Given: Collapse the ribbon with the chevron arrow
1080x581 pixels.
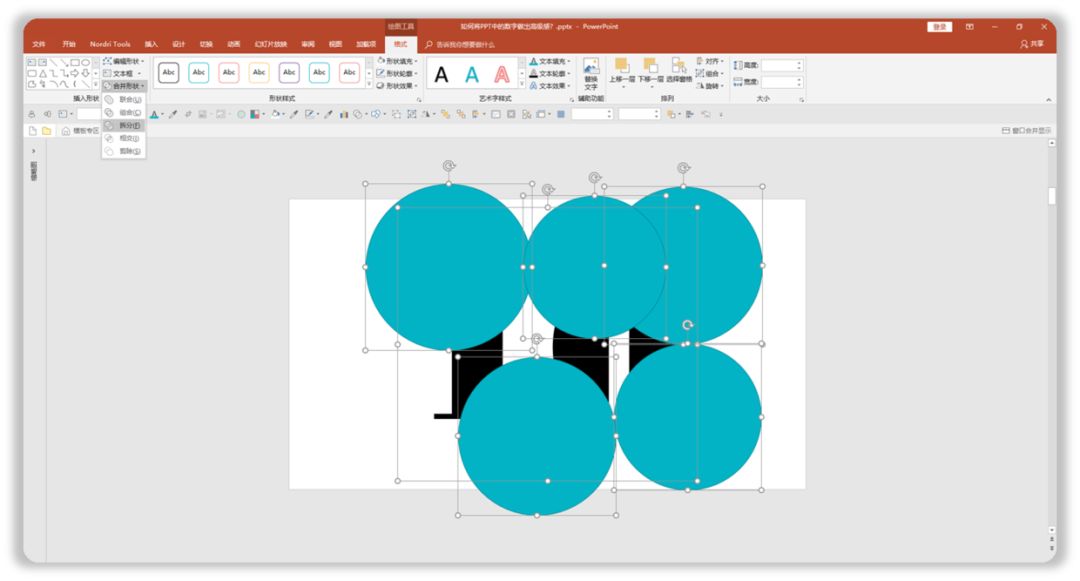Looking at the screenshot, I should [1048, 100].
